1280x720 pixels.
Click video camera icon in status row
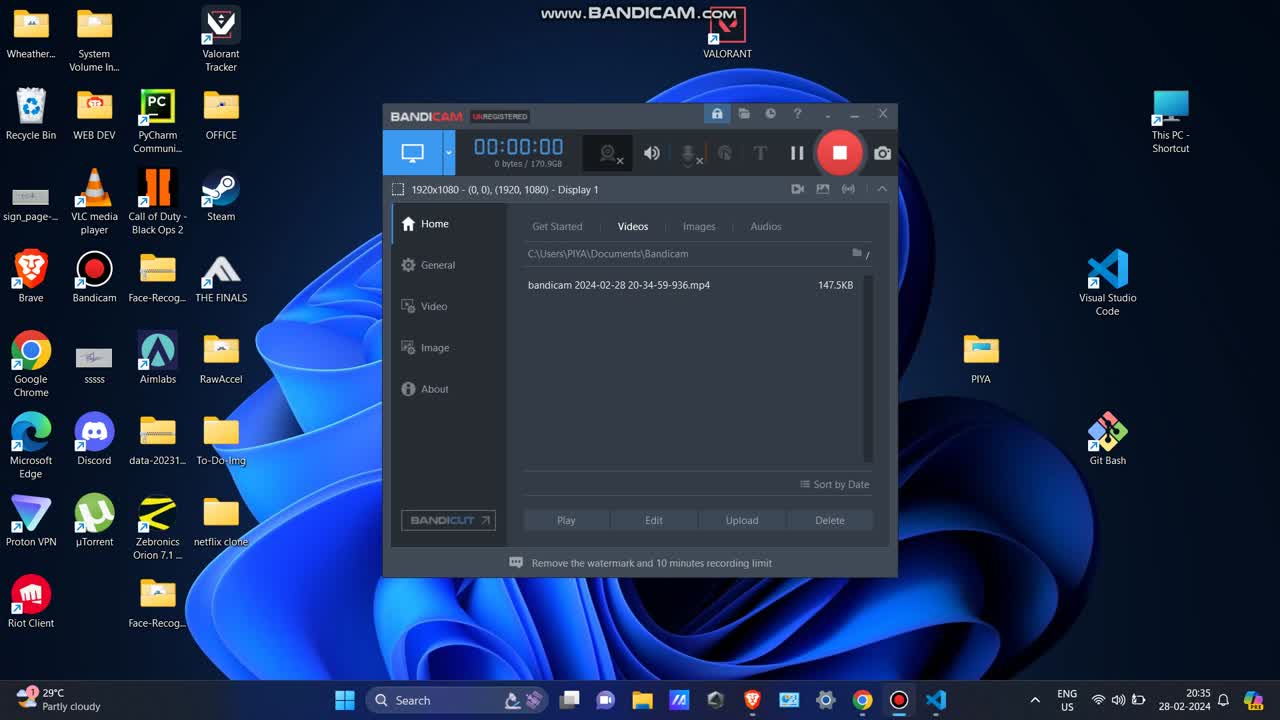click(797, 189)
